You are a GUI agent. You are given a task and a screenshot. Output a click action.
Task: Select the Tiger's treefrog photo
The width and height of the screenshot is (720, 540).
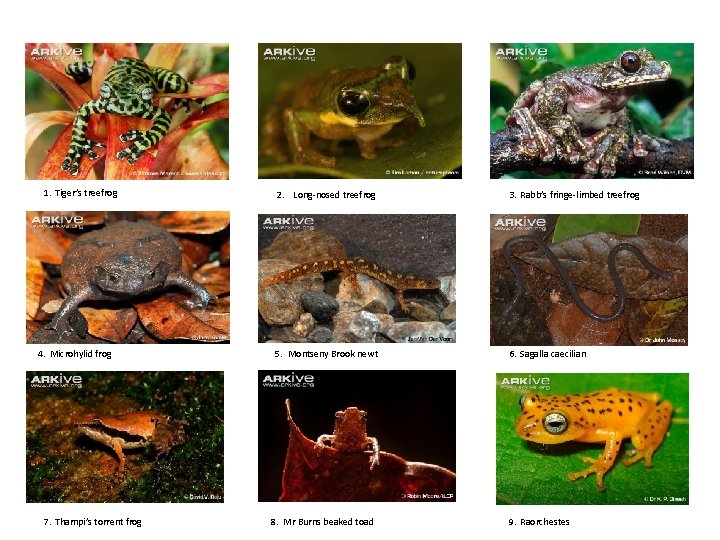pos(127,111)
